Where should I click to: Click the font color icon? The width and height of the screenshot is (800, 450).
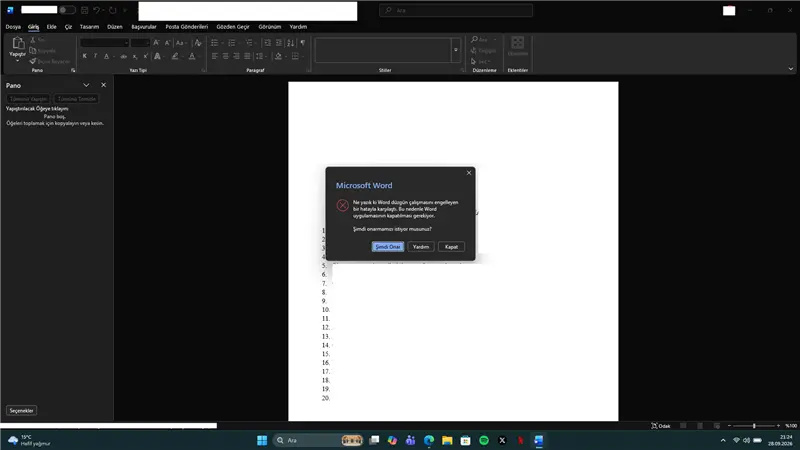[192, 56]
